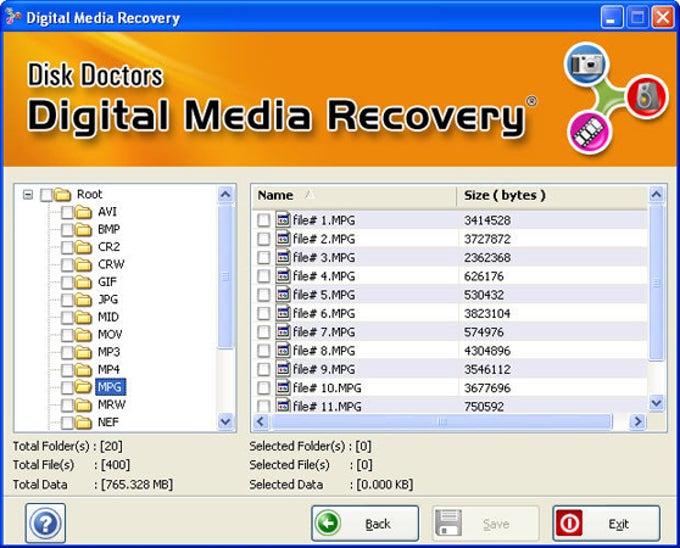This screenshot has height=548, width=680.
Task: Click the video file icon of file# 3.MPG
Action: (x=283, y=257)
